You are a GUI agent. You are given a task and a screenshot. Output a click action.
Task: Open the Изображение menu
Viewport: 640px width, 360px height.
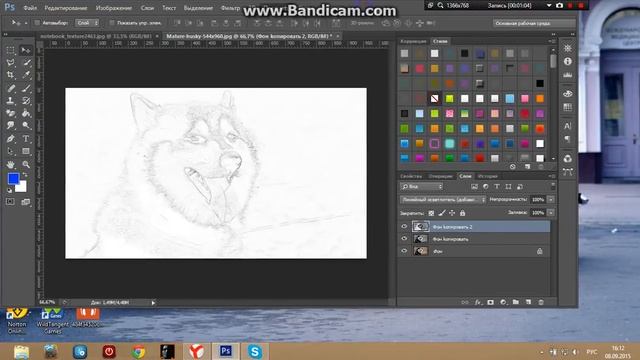coord(113,8)
